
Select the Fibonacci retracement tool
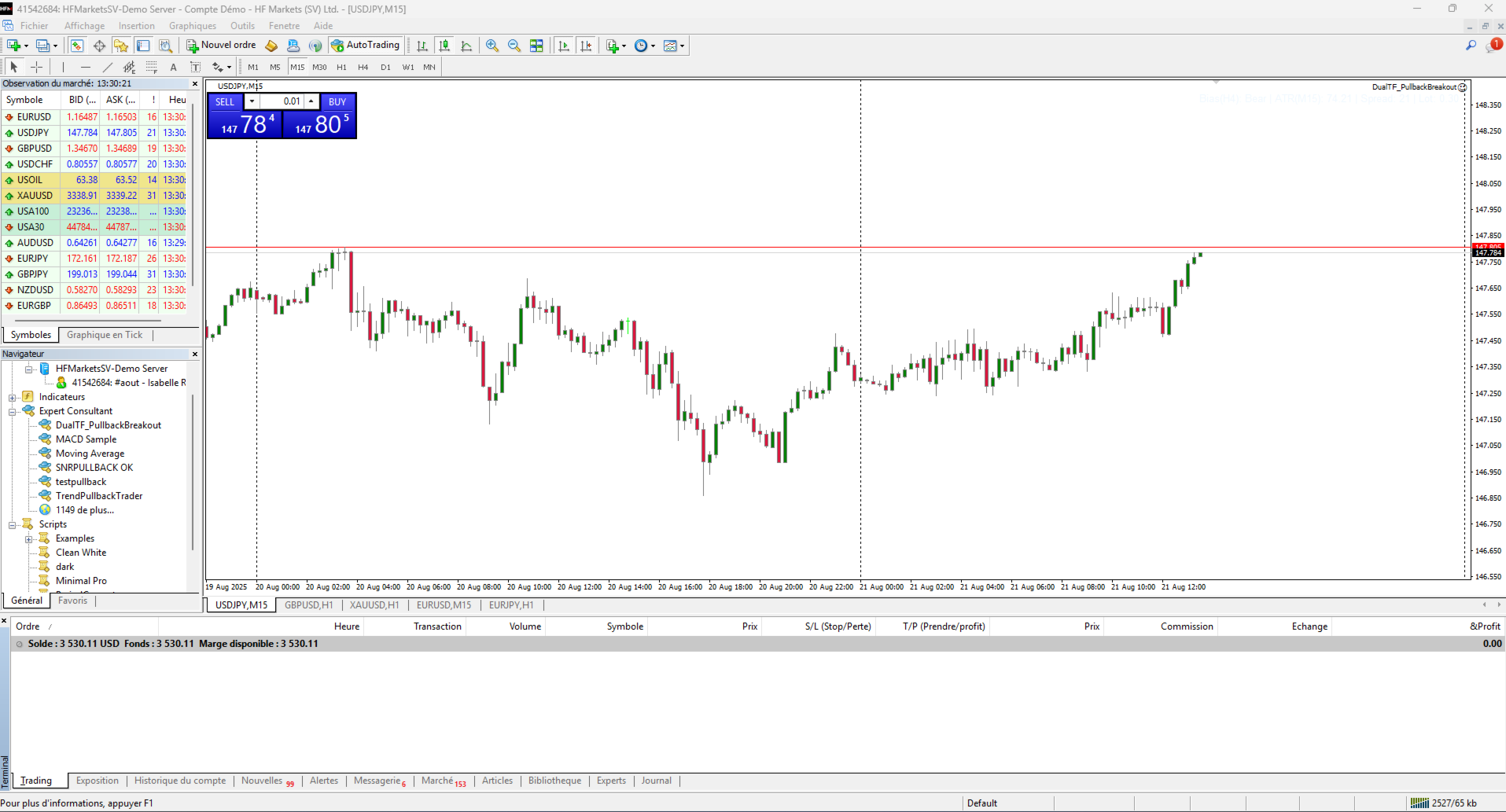point(151,67)
